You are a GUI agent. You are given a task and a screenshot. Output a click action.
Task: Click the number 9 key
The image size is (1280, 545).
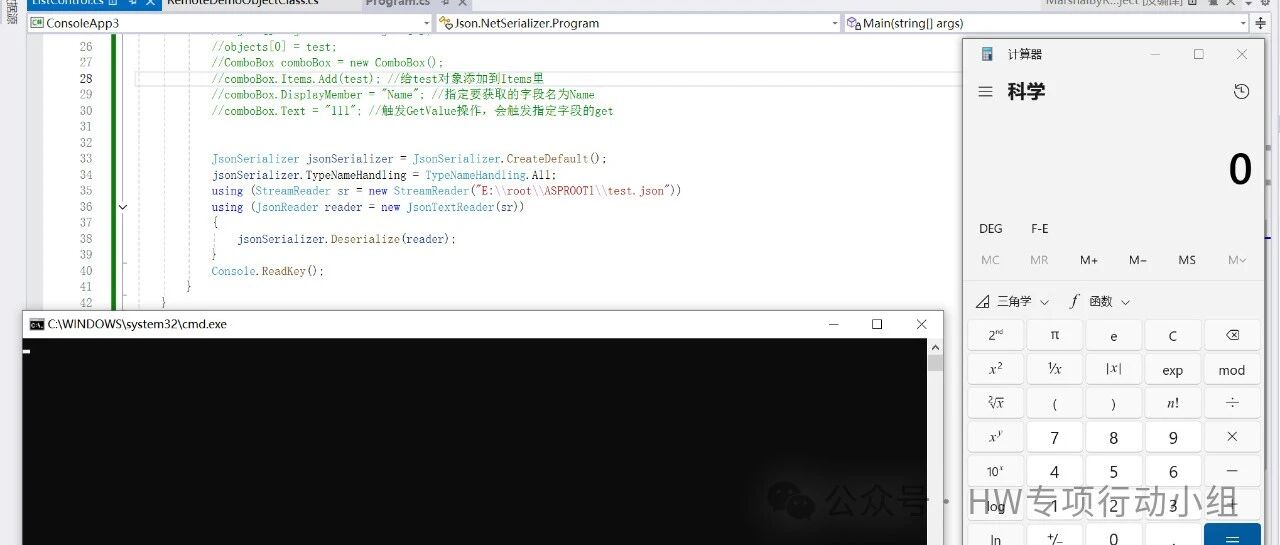click(1172, 437)
